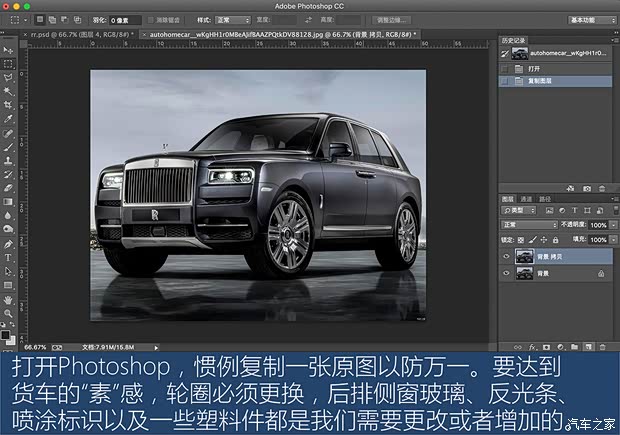Add layer style fx icon
Image resolution: width=620 pixels, height=435 pixels.
[532, 347]
